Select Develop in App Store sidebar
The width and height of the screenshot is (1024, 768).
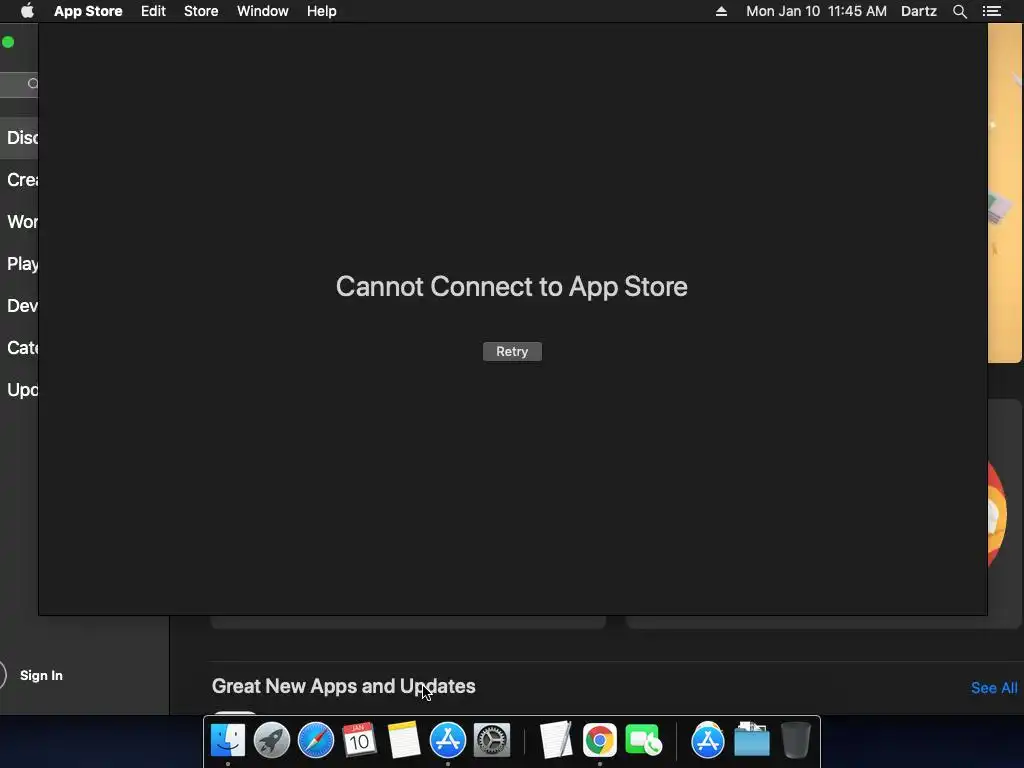20,306
